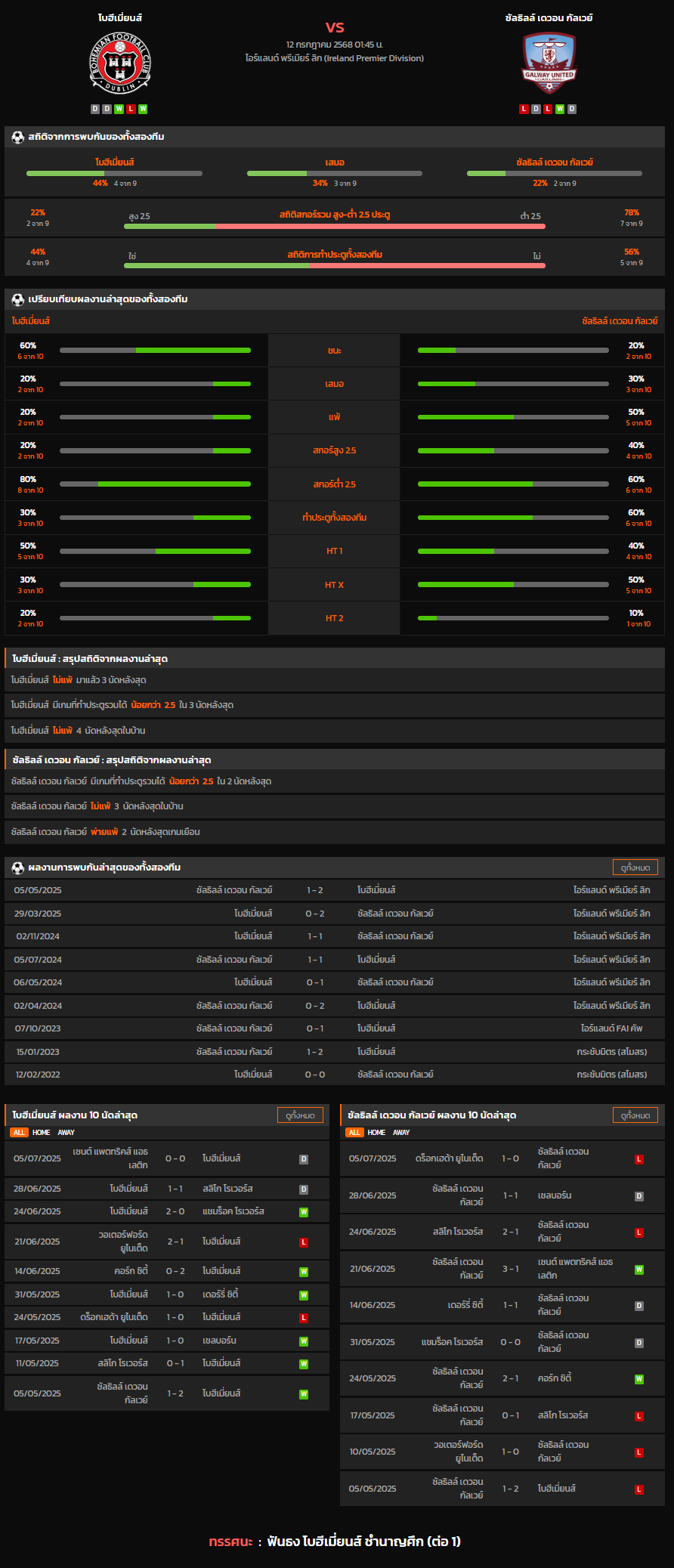This screenshot has height=1568, width=674.
Task: Click match date text 12 กรกฎาคม 2568
Action: tap(335, 45)
